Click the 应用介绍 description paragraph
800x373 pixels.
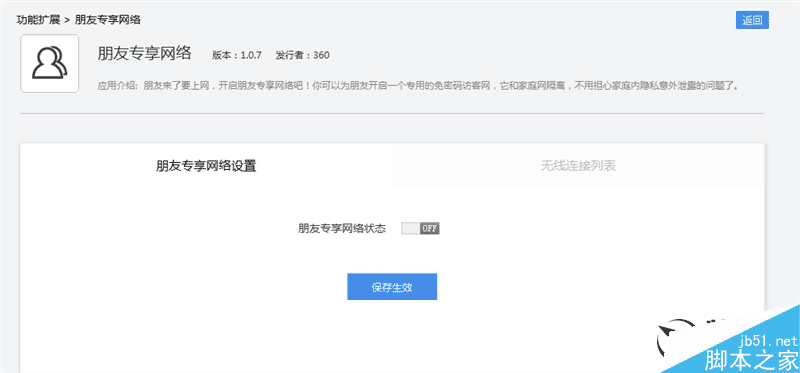418,85
